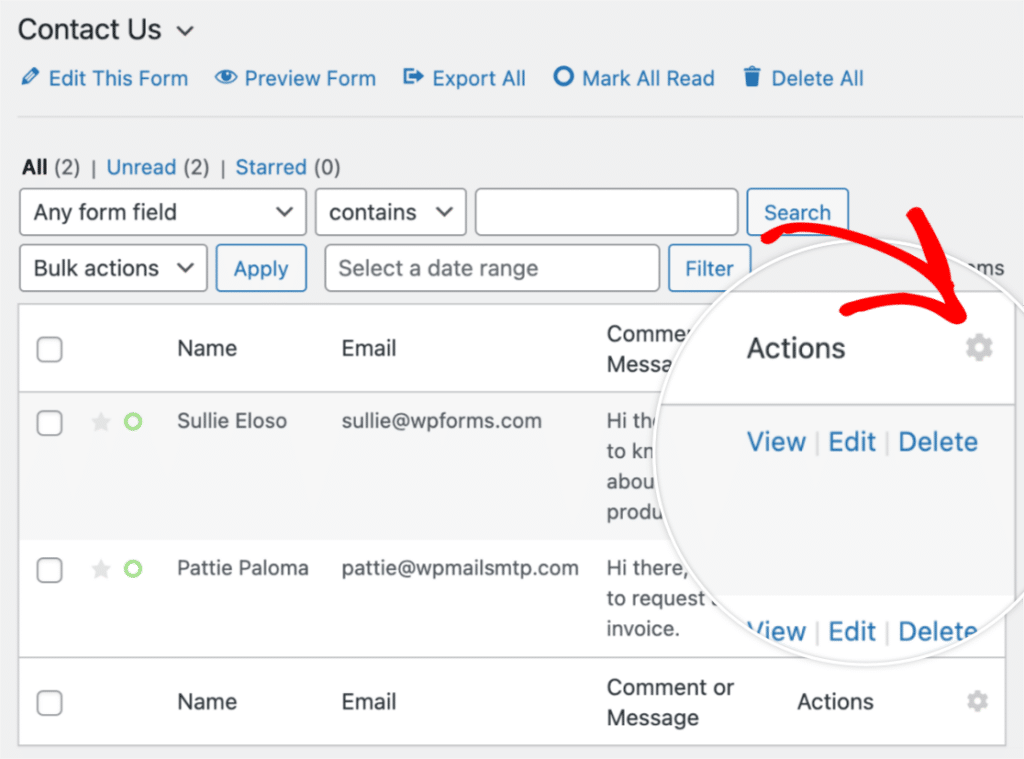
Task: Open the Bulk actions dropdown
Action: [112, 268]
